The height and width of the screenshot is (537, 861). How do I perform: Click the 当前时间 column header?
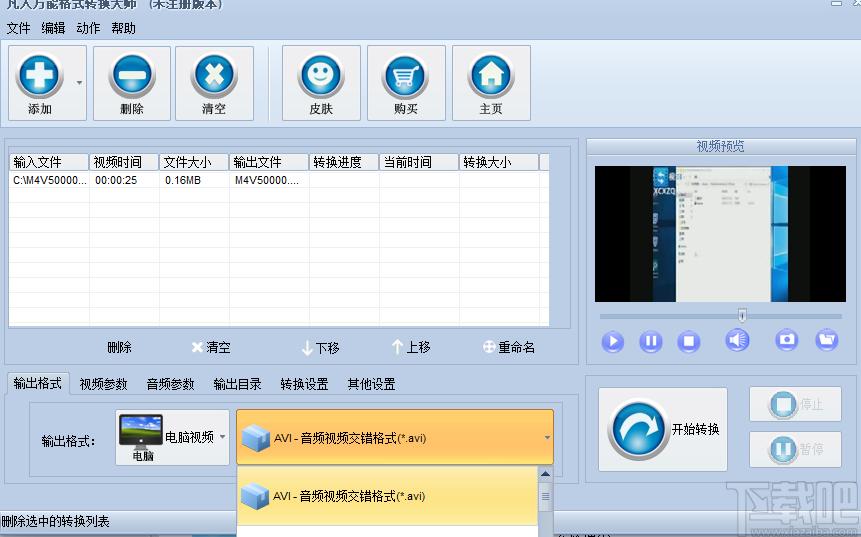point(419,162)
